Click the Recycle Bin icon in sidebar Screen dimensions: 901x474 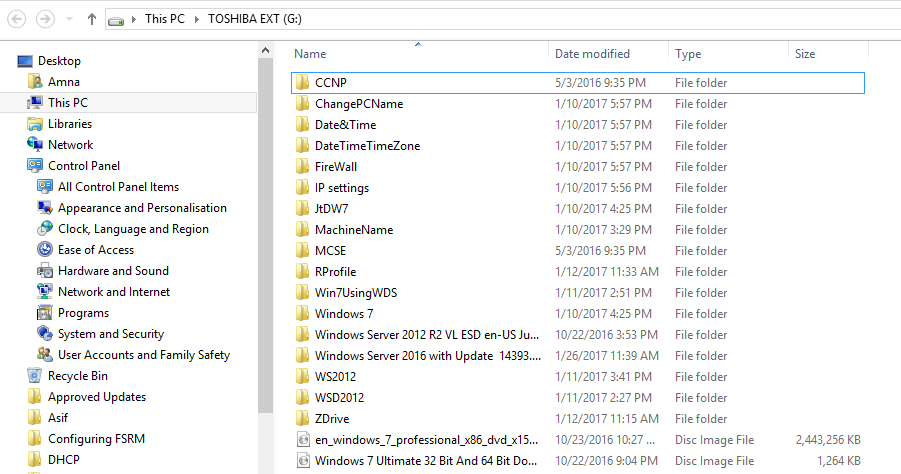[34, 376]
